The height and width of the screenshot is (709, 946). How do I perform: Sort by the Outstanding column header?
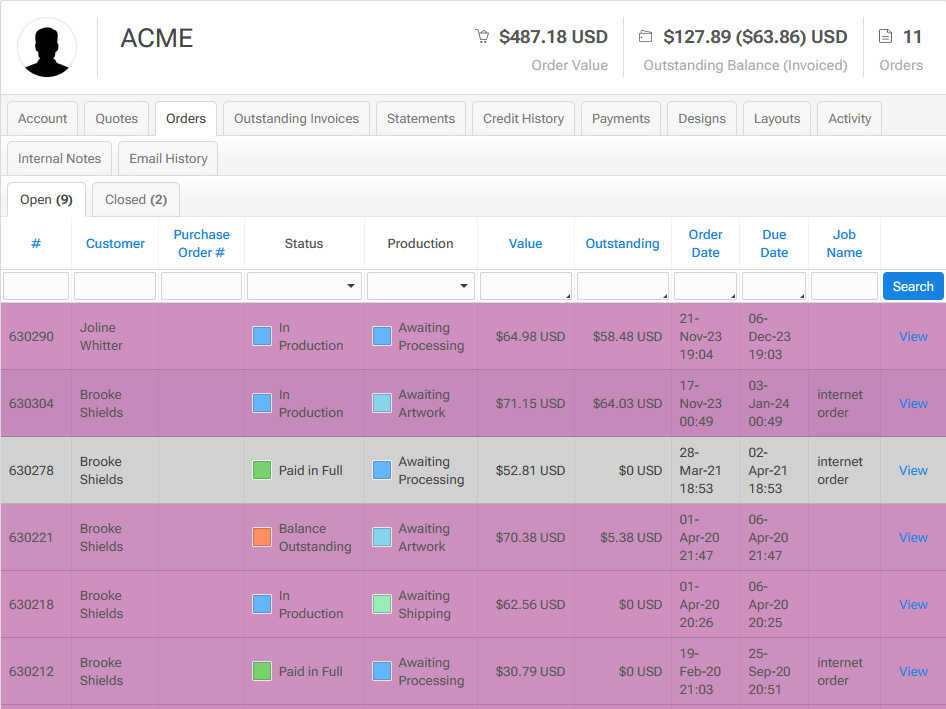point(623,243)
